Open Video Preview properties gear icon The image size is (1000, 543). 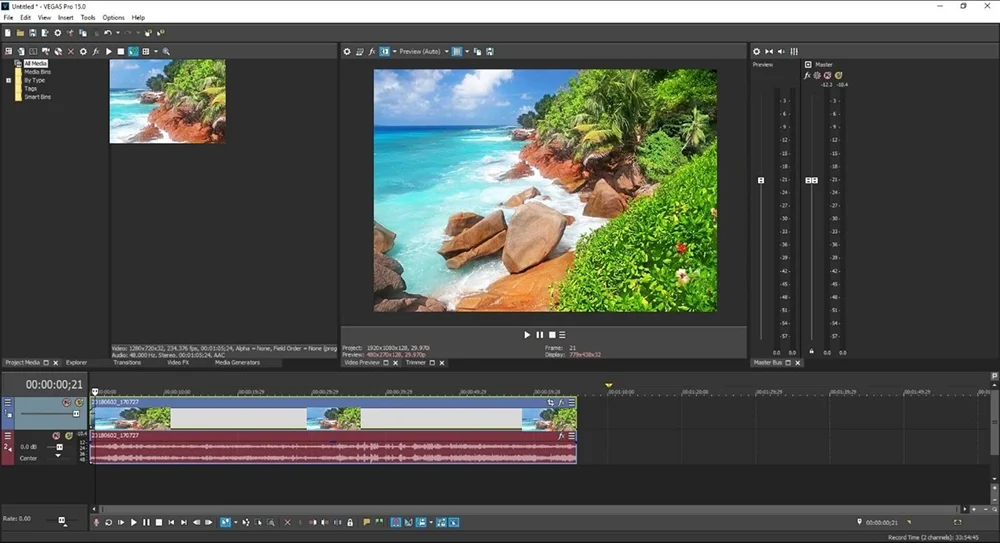point(347,52)
